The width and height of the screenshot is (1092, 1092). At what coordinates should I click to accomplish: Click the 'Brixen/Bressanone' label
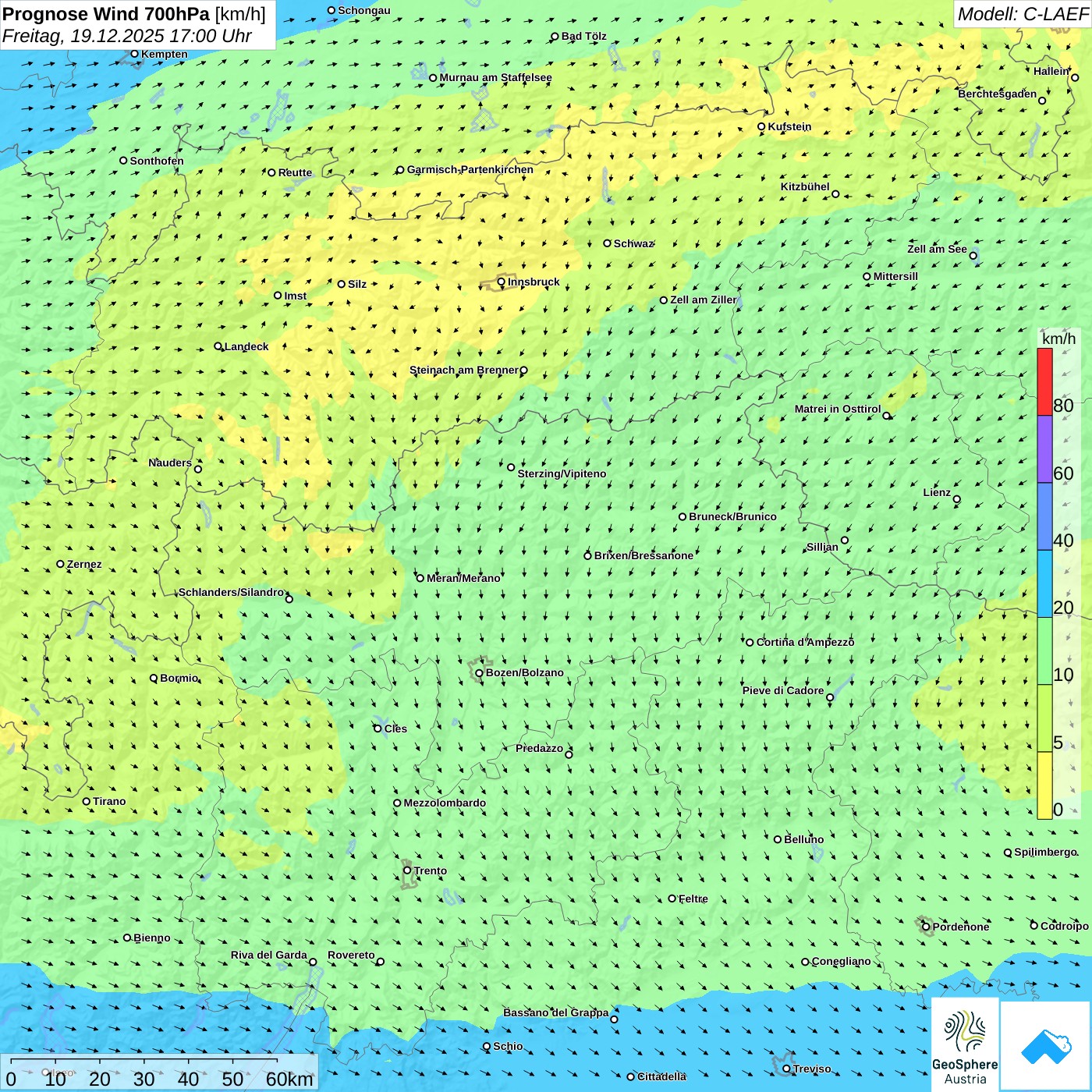click(643, 555)
